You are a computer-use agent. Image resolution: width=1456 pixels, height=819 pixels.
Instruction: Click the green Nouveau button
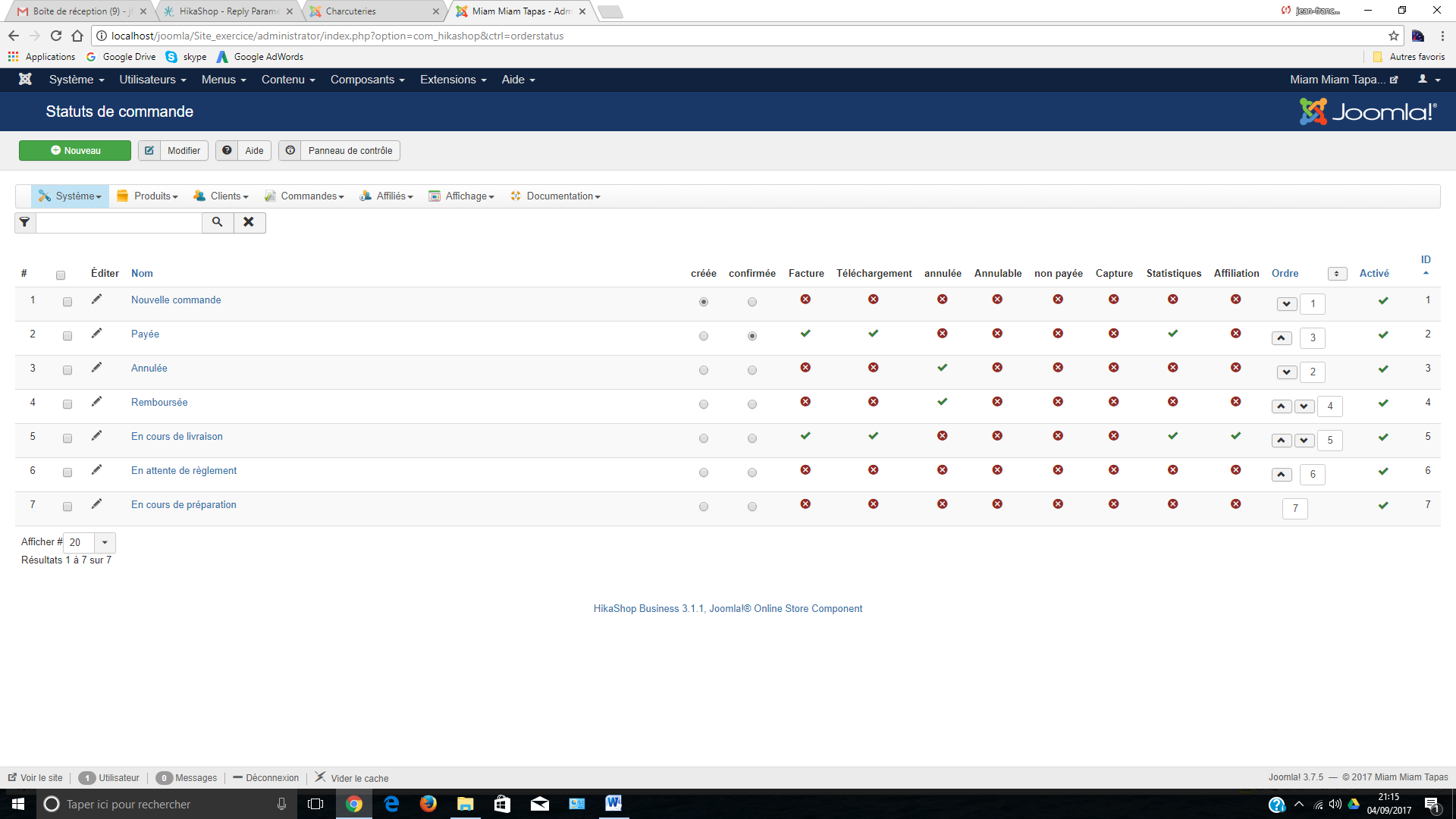(75, 151)
